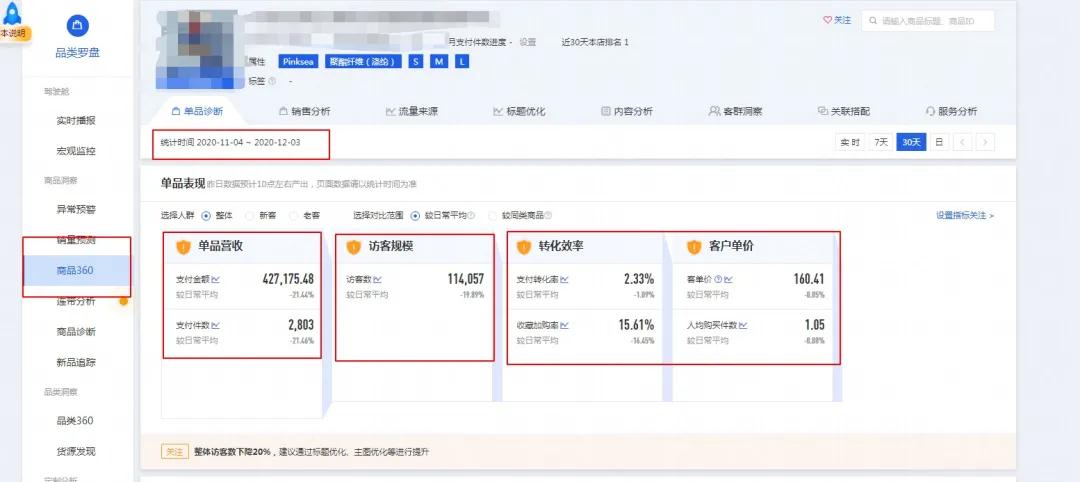
Task: Switch to the 销售分析 tab
Action: 304,111
